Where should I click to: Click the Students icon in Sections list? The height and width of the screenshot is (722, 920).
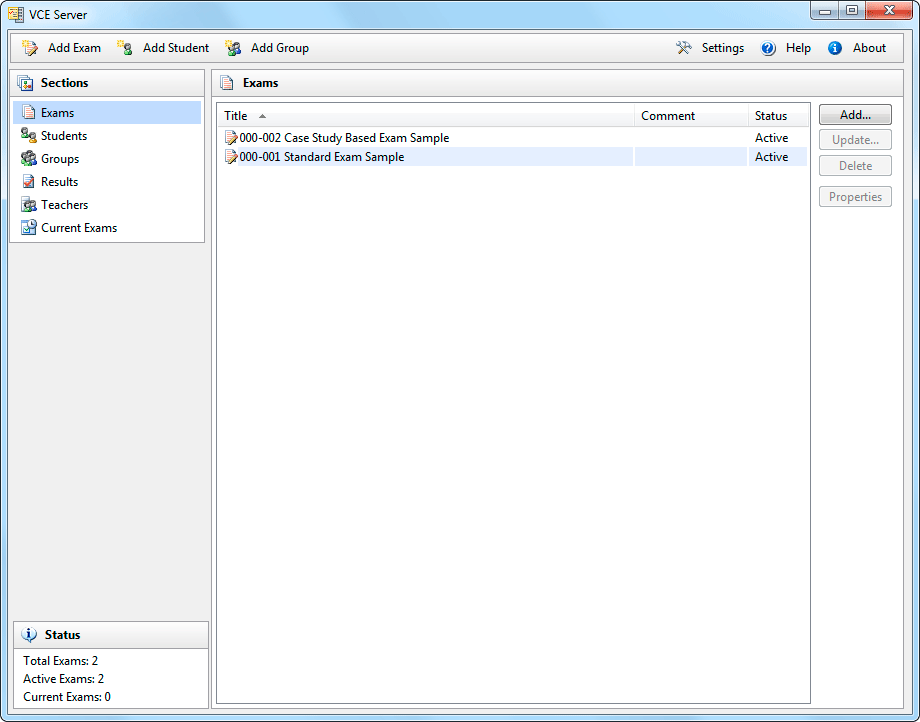(28, 135)
